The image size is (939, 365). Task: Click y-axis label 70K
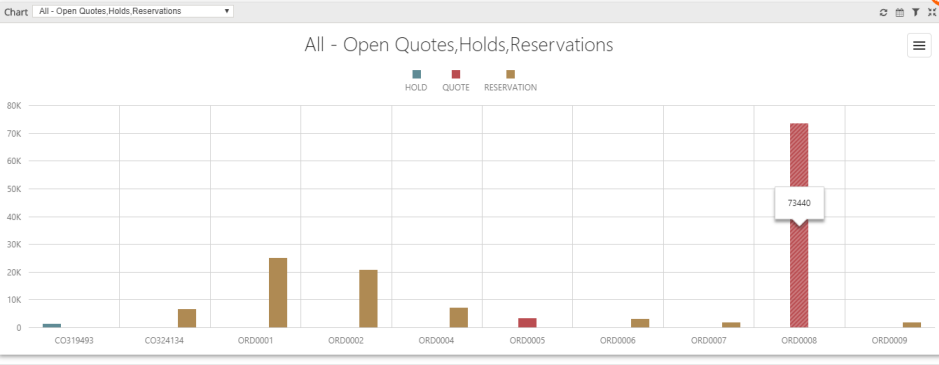(14, 134)
